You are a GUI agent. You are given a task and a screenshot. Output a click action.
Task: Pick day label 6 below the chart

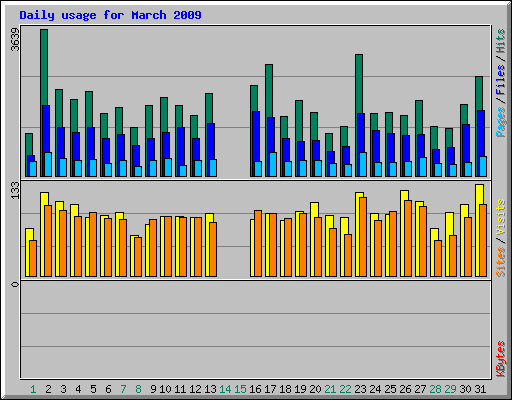(x=108, y=389)
